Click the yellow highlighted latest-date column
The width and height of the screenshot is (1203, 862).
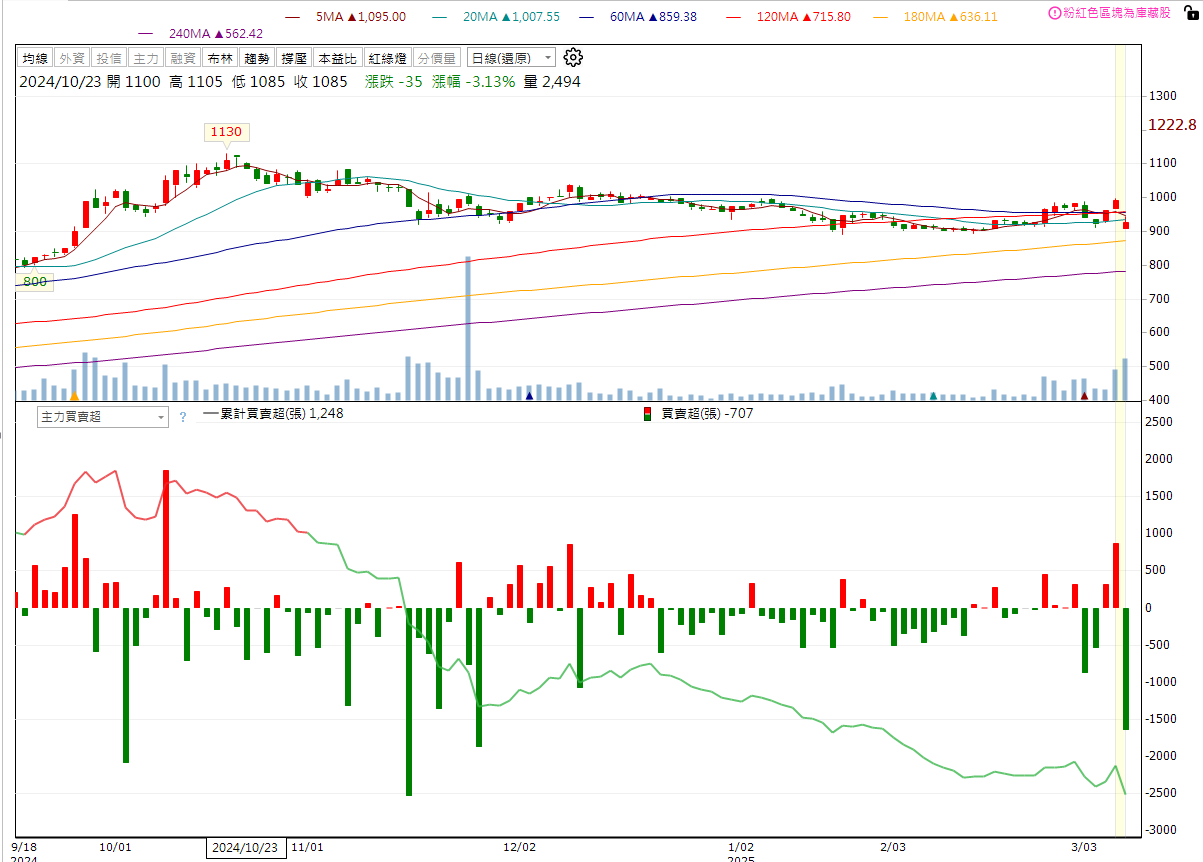click(x=1121, y=440)
